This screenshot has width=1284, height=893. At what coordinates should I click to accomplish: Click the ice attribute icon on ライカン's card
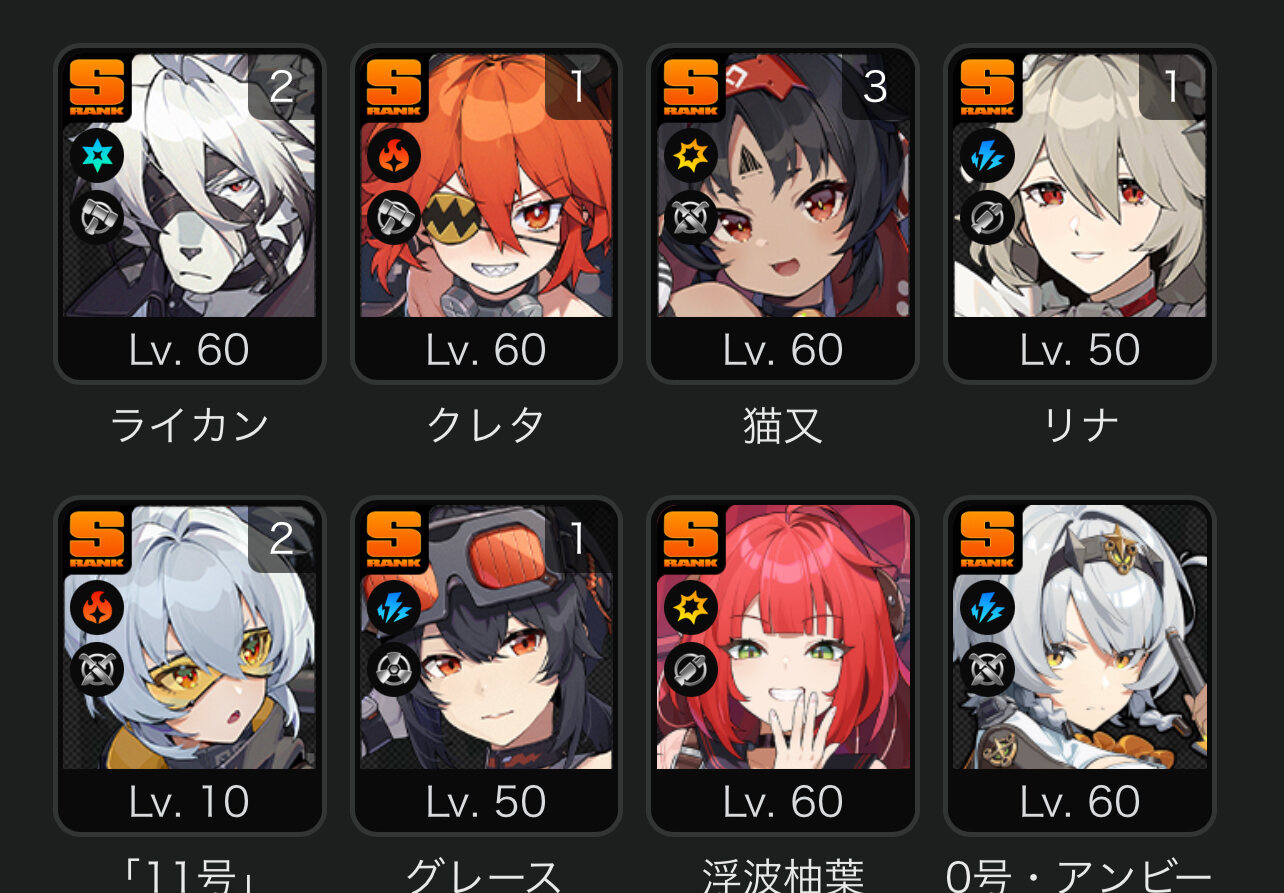(x=97, y=156)
